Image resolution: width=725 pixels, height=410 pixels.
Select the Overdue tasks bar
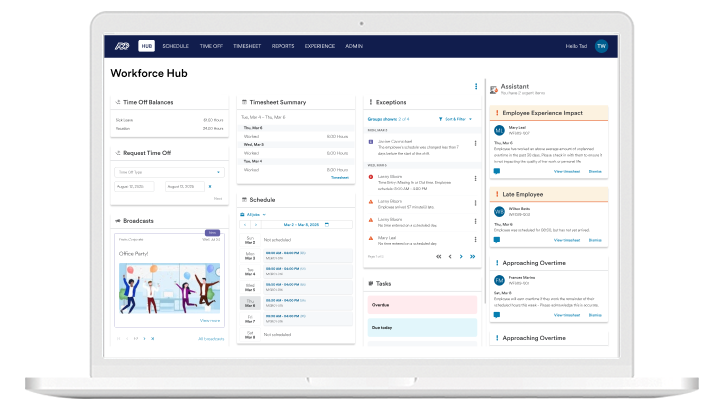tap(421, 304)
